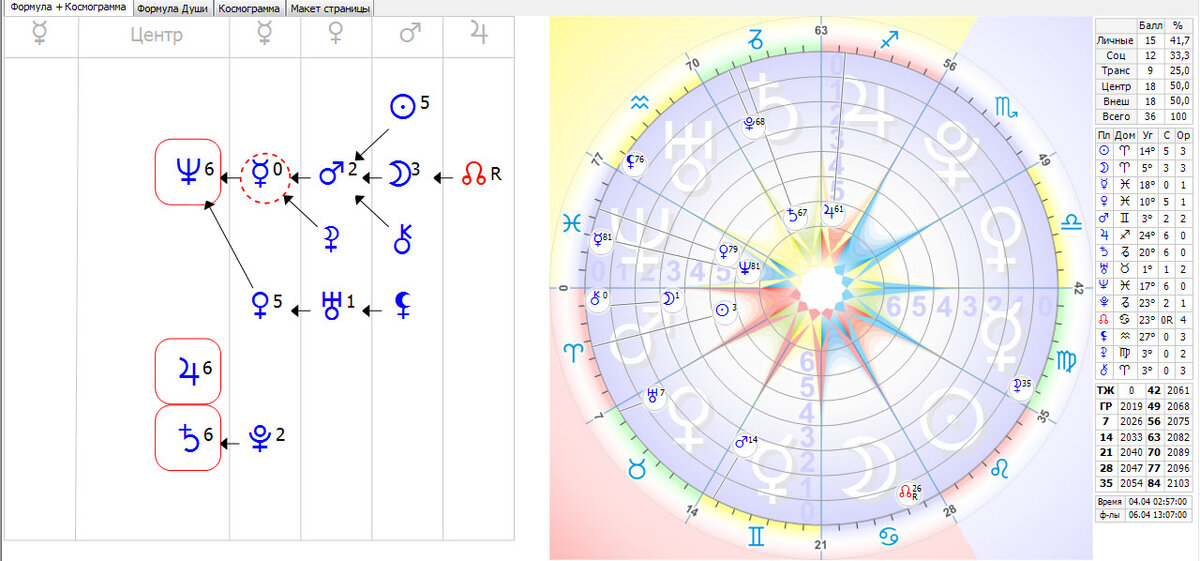
Task: Select the Pisces sign on the chart rim
Action: point(570,224)
